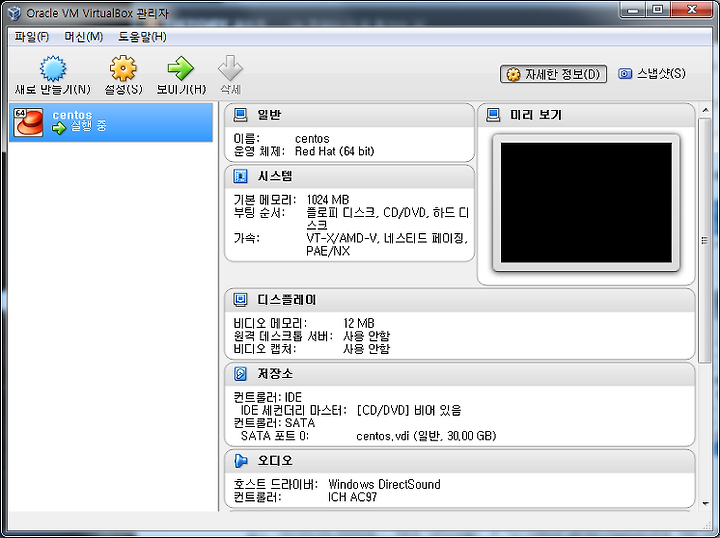The width and height of the screenshot is (720, 538).
Task: Click VT-X/AMD-V acceleration value
Action: coord(387,244)
